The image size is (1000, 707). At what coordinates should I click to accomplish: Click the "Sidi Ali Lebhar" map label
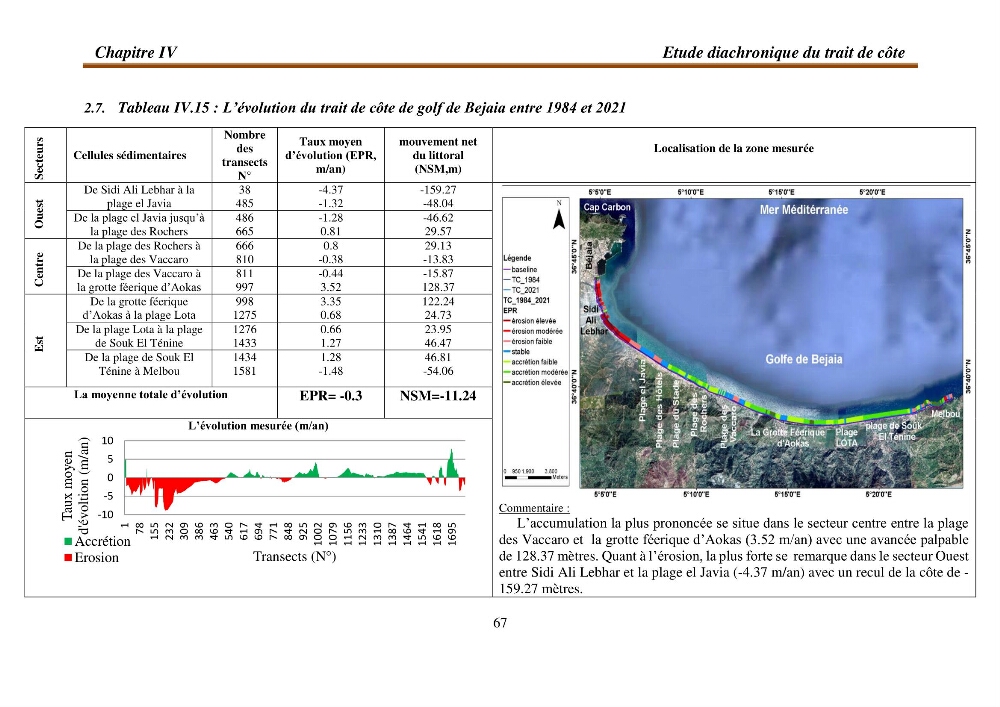pos(593,320)
